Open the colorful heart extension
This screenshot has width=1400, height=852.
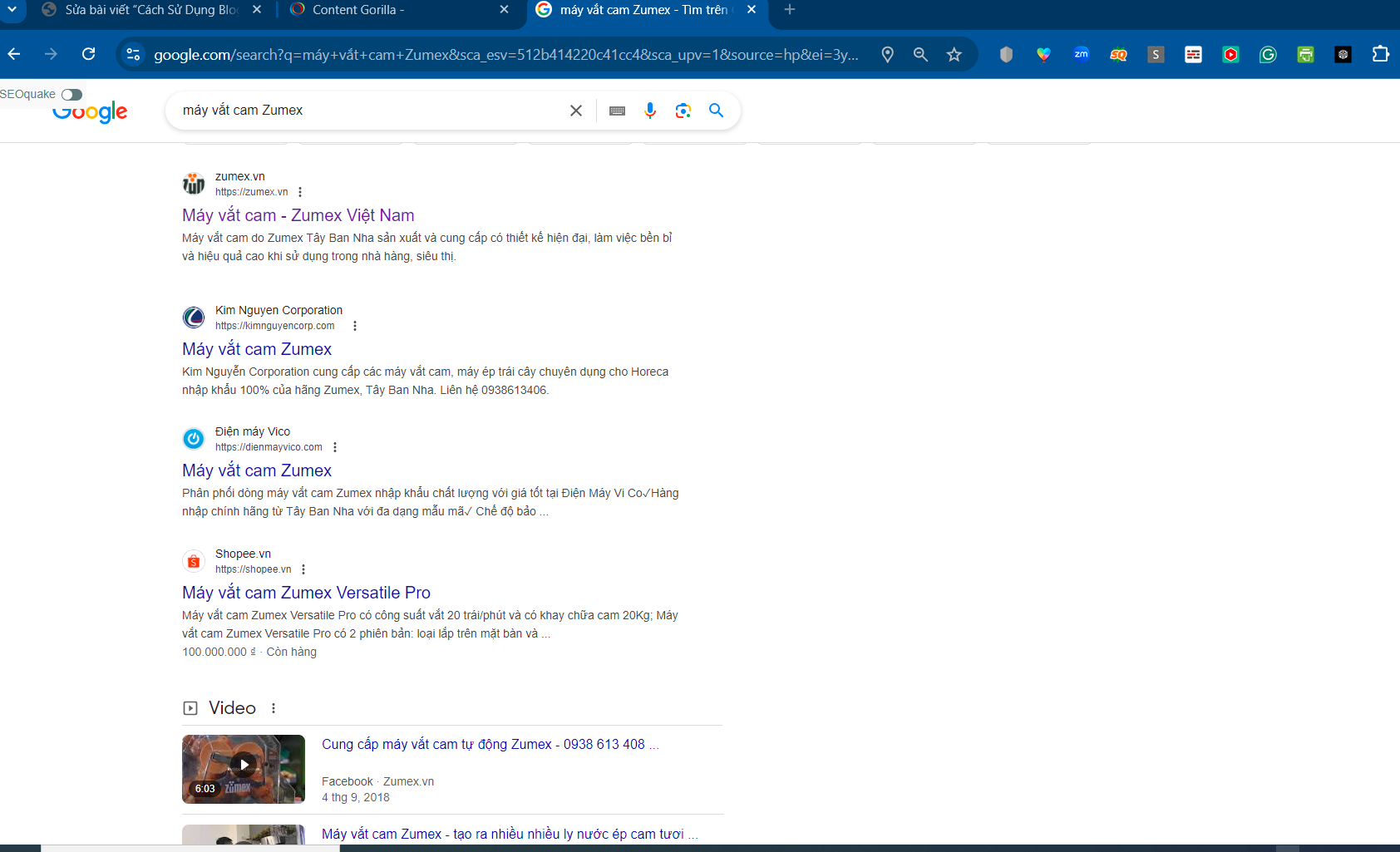1043,55
